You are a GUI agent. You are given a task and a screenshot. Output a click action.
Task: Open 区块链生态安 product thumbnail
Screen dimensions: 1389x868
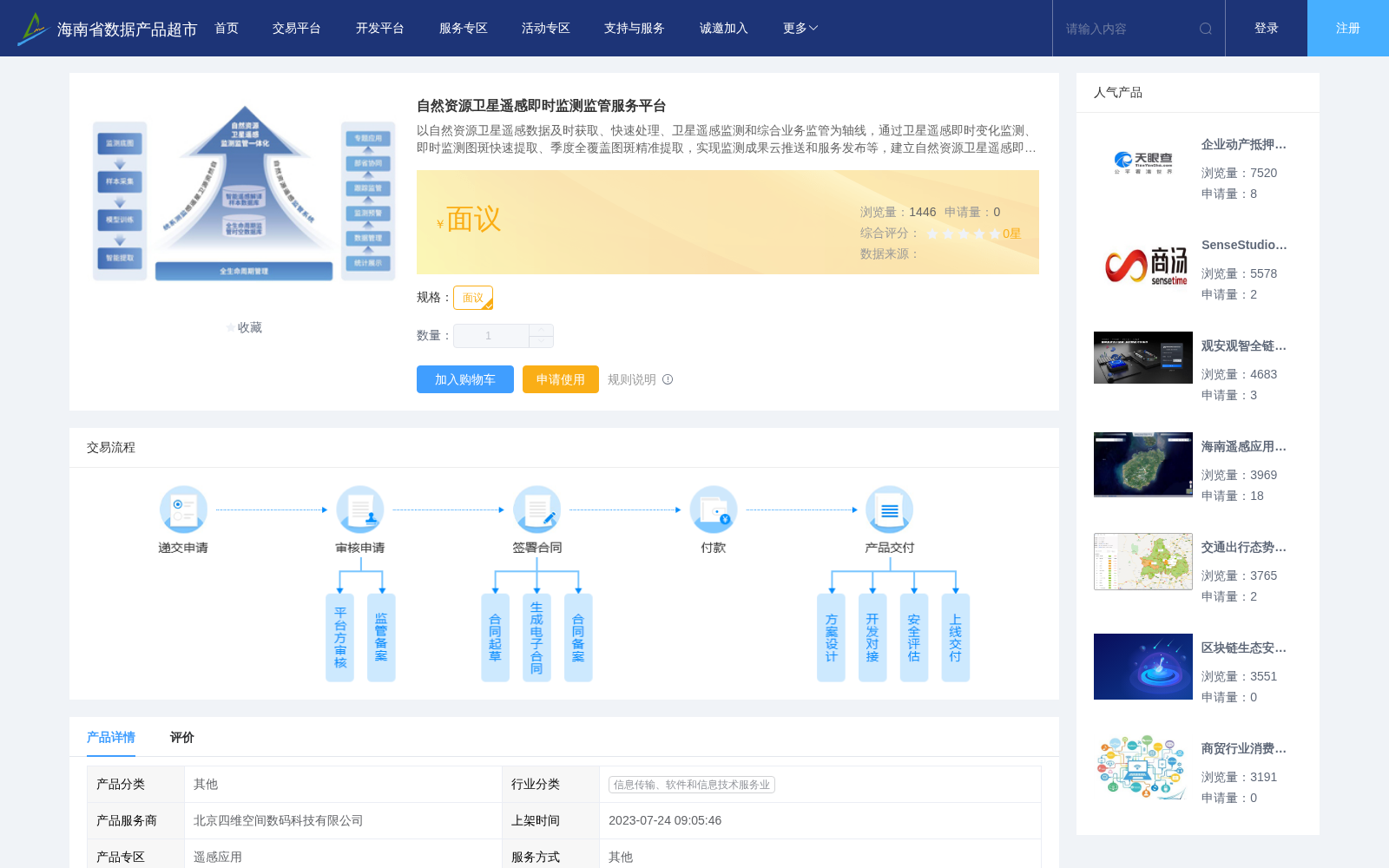click(1143, 667)
